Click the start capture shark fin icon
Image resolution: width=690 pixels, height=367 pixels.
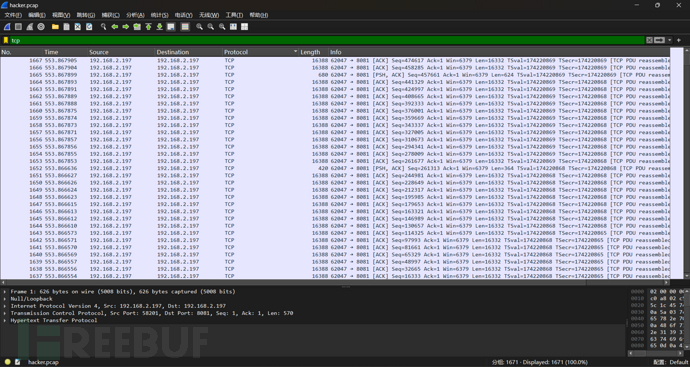[7, 27]
